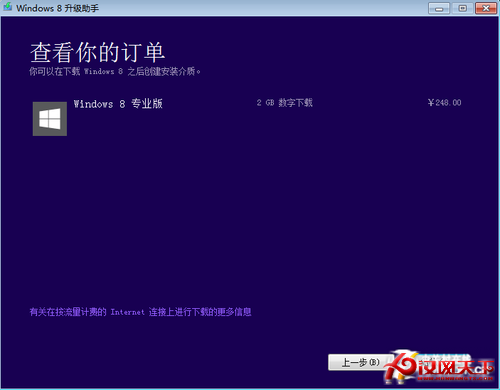Click the upgrade assistant title bar icon
The width and height of the screenshot is (500, 390).
(x=8, y=7)
